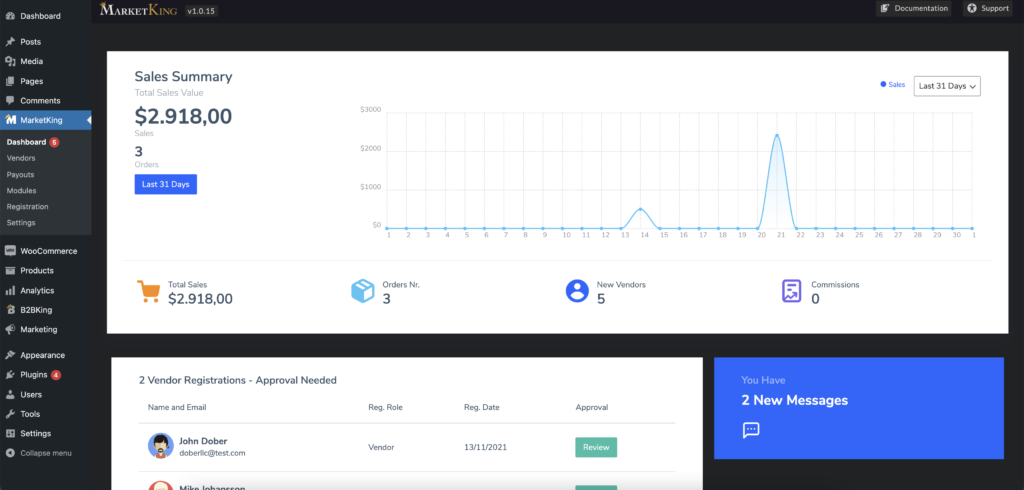1024x490 pixels.
Task: Open WooCommerce menu in the sidebar
Action: click(x=46, y=251)
